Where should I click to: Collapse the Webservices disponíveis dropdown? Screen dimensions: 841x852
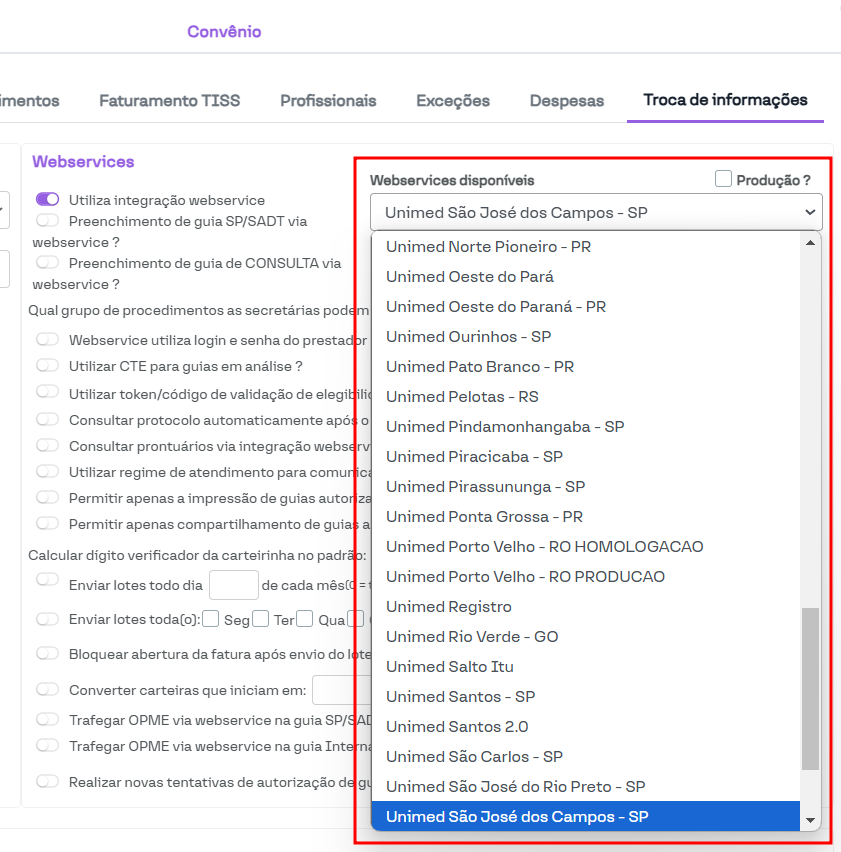pos(596,212)
